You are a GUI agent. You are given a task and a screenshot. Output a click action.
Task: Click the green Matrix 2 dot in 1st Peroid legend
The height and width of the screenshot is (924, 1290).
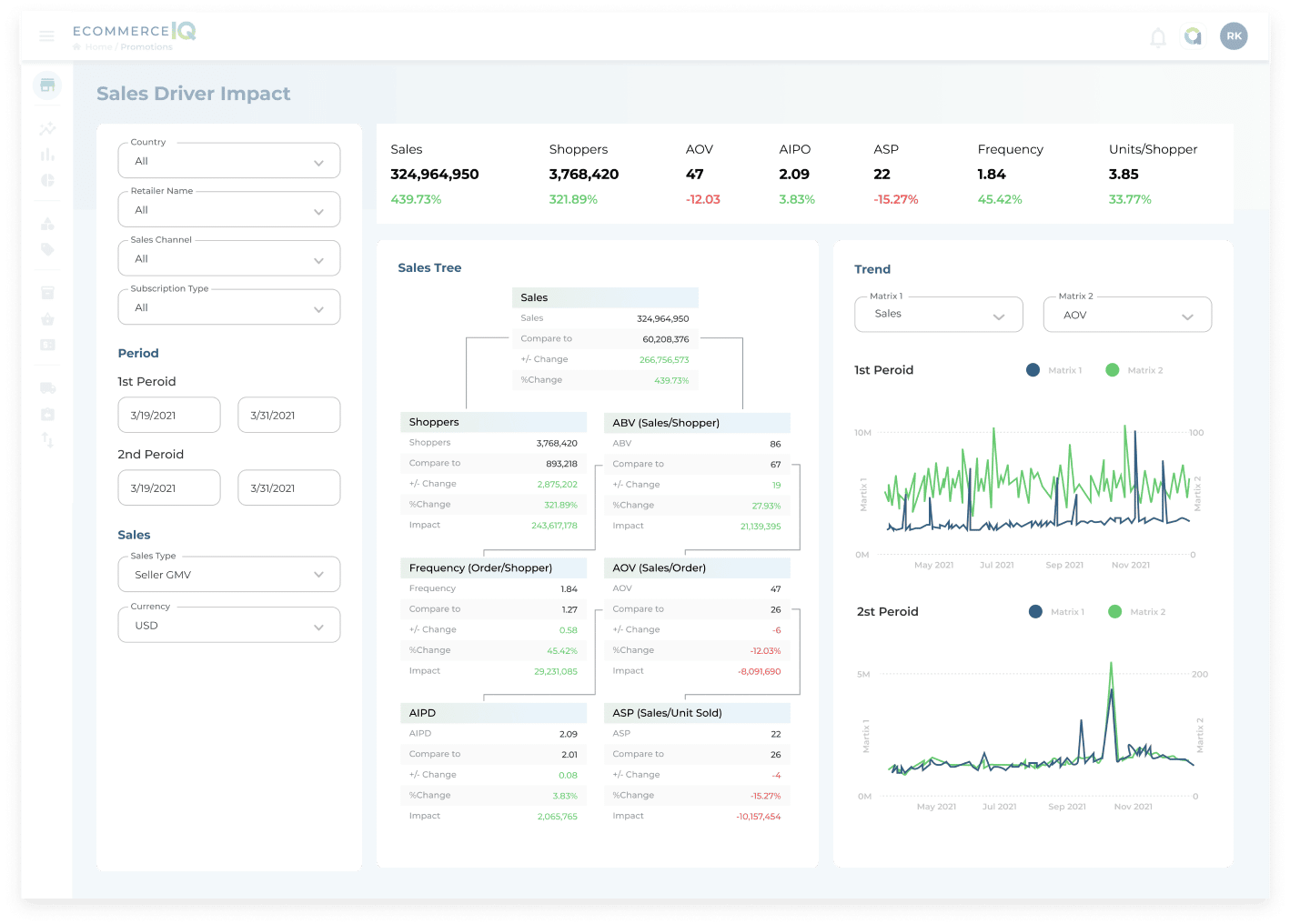tap(1112, 370)
